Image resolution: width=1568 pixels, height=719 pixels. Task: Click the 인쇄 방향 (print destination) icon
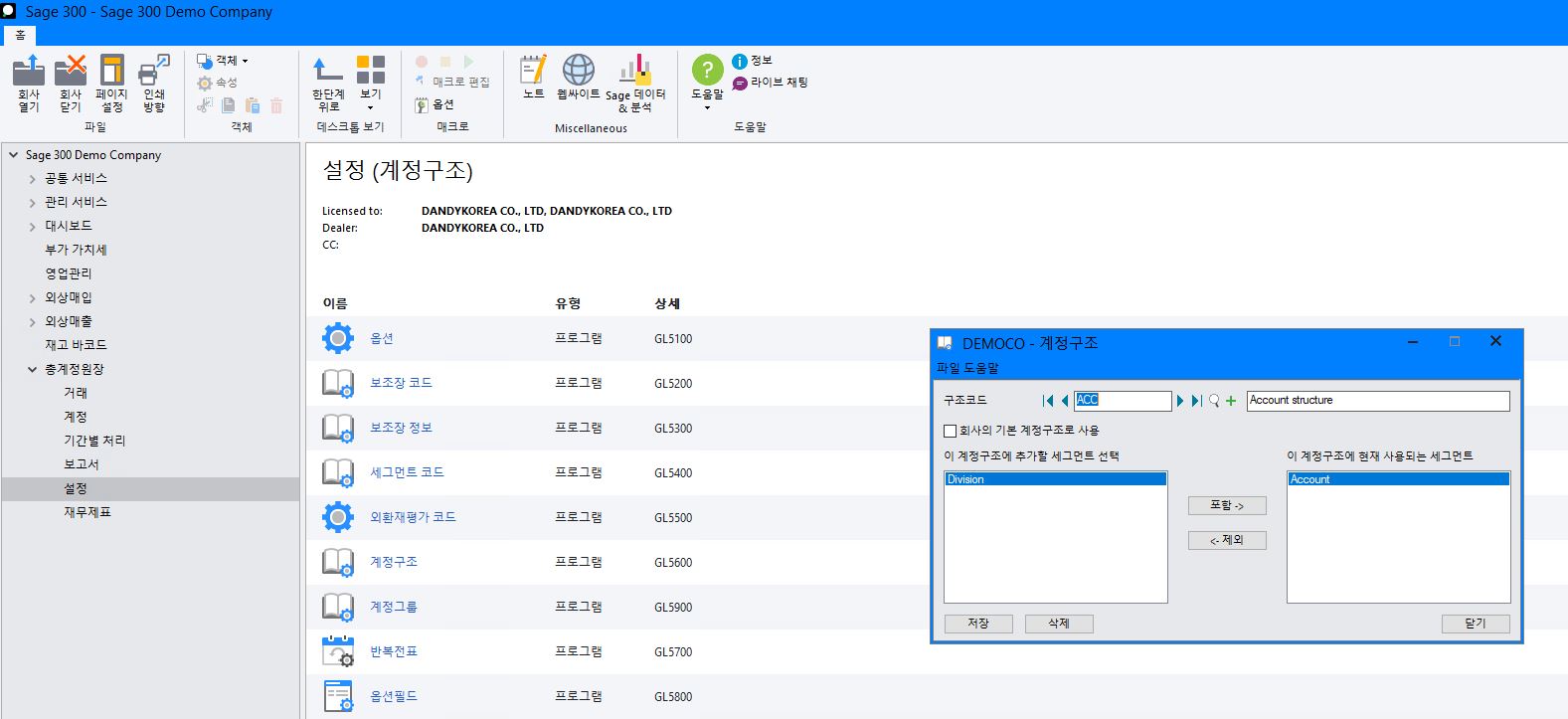pyautogui.click(x=154, y=71)
